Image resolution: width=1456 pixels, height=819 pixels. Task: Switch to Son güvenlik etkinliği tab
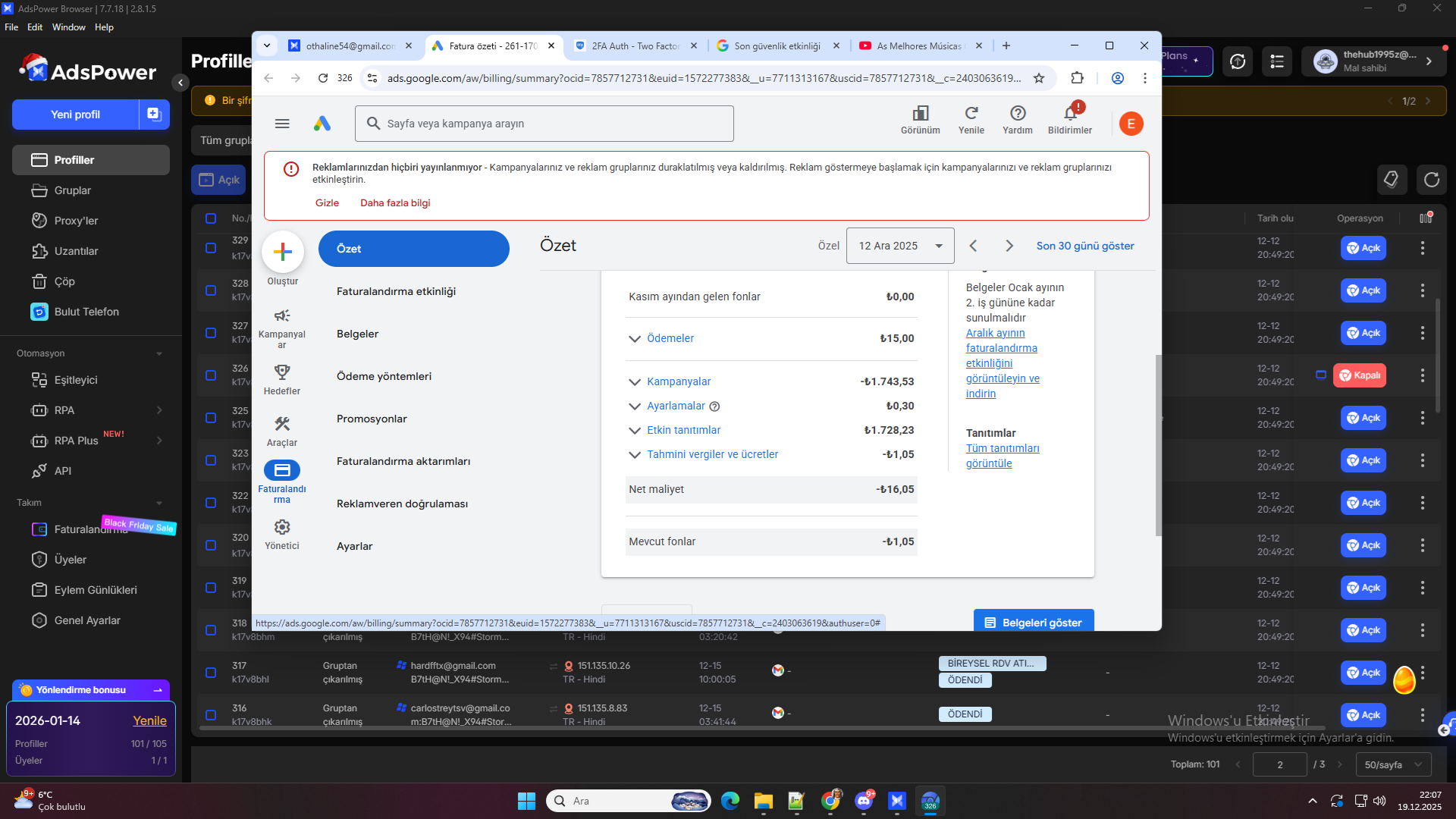(777, 45)
